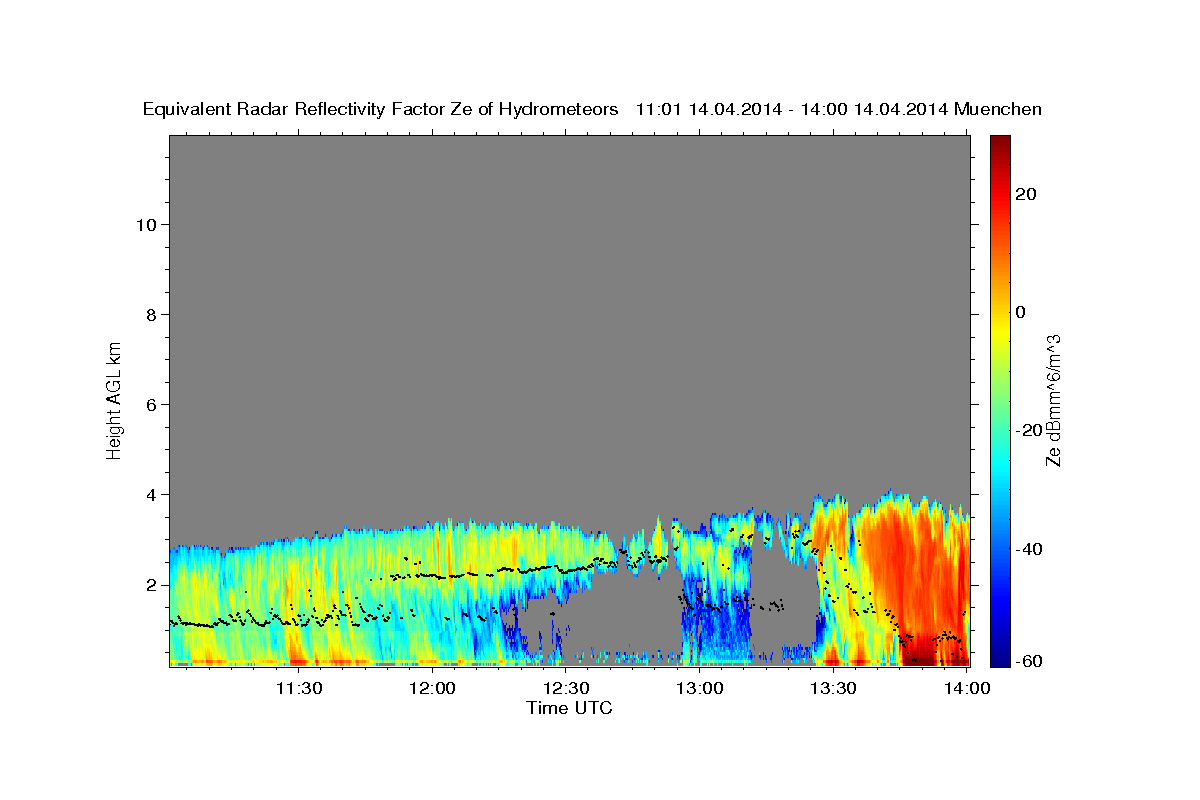Click the height tick label '10'
The width and height of the screenshot is (1200, 800).
tap(147, 224)
